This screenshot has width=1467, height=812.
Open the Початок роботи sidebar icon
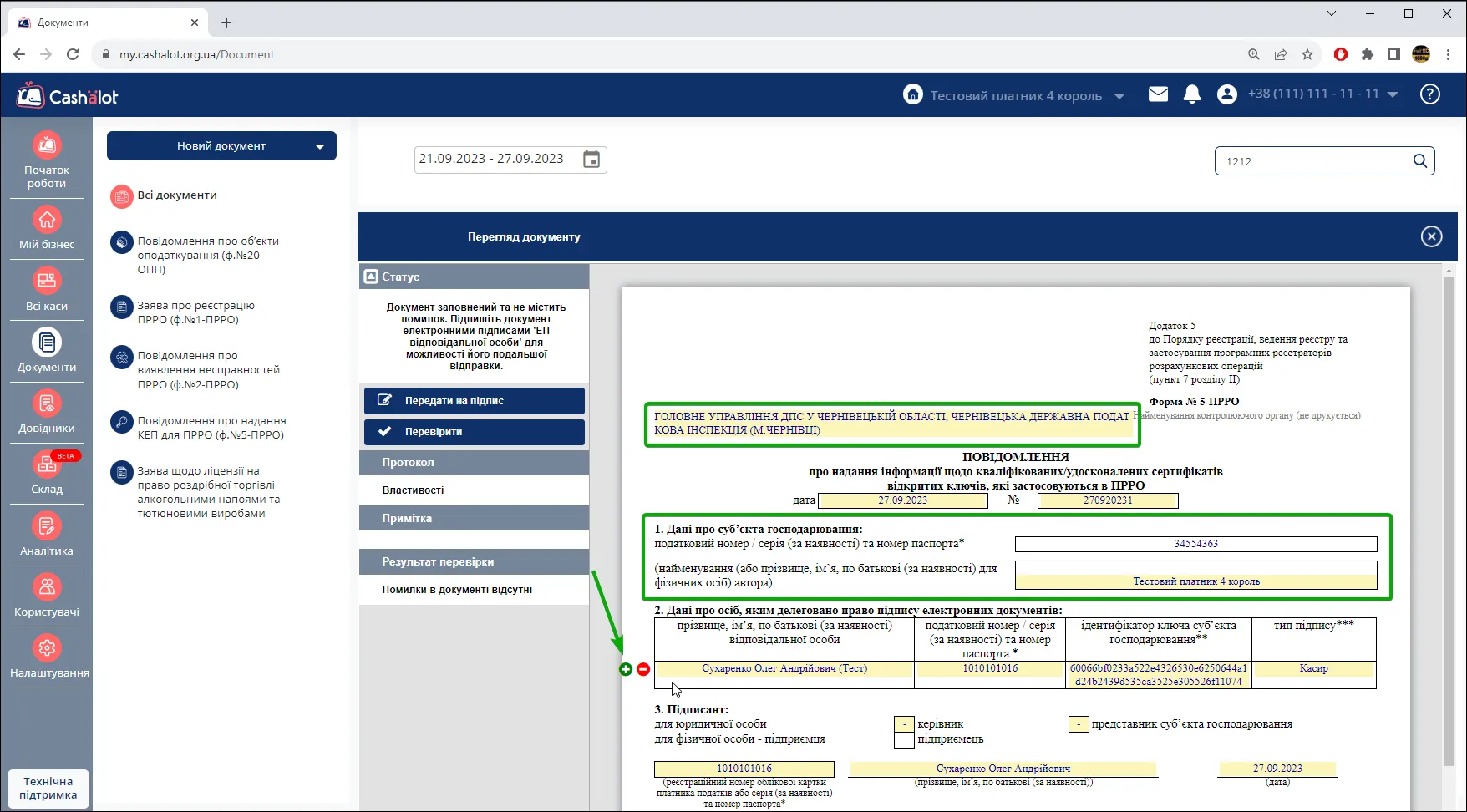(x=47, y=145)
